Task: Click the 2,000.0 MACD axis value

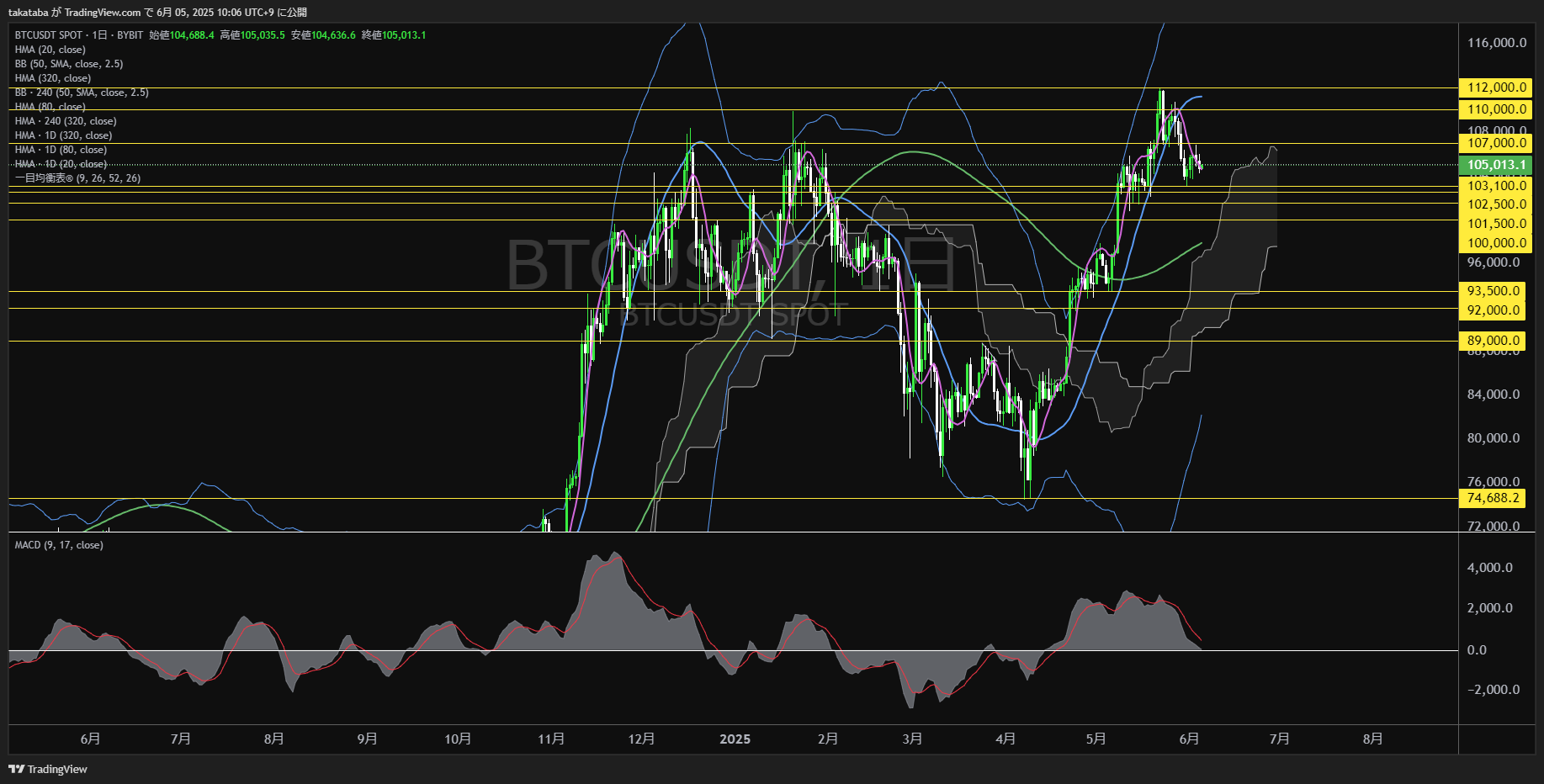Action: coord(1490,608)
